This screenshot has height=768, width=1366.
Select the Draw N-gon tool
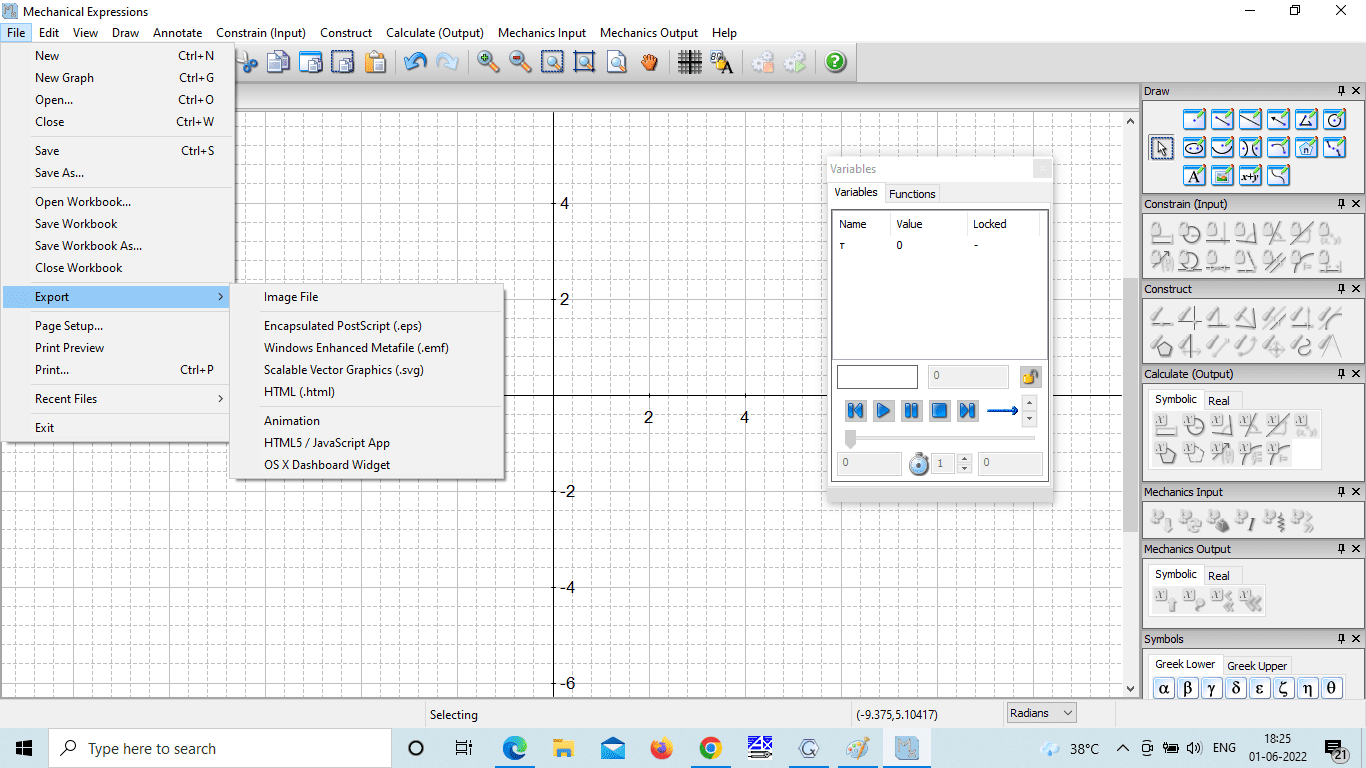1306,148
